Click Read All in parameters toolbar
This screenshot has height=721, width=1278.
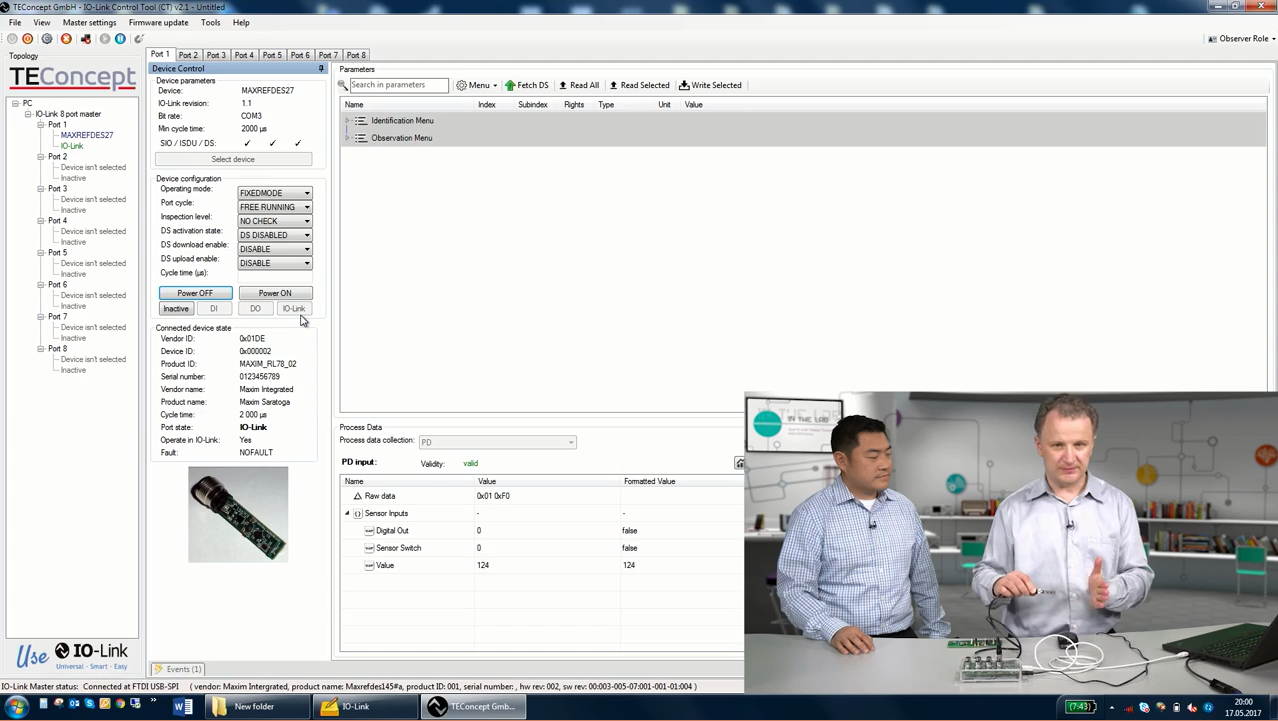579,85
